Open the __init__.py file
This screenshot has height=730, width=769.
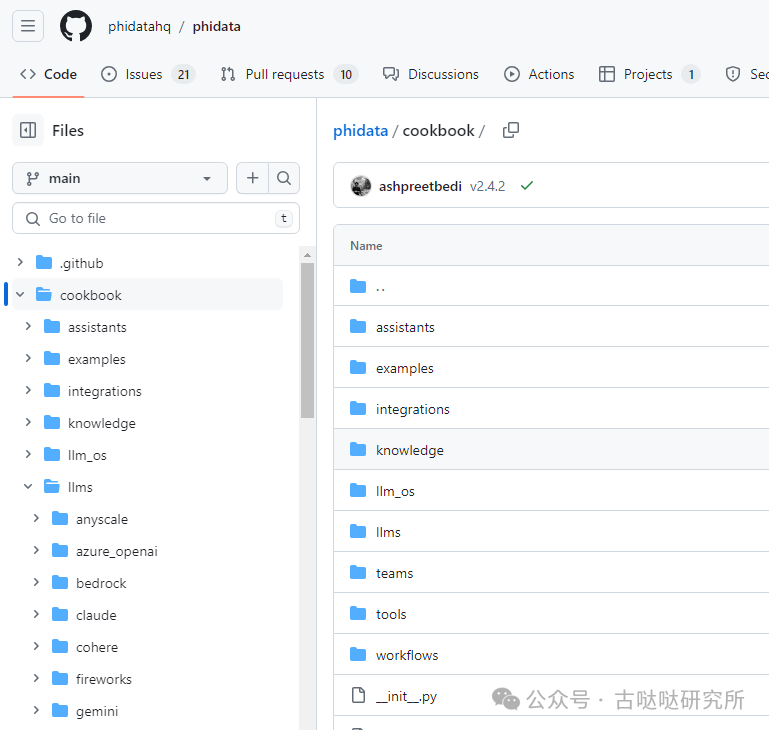pos(406,696)
